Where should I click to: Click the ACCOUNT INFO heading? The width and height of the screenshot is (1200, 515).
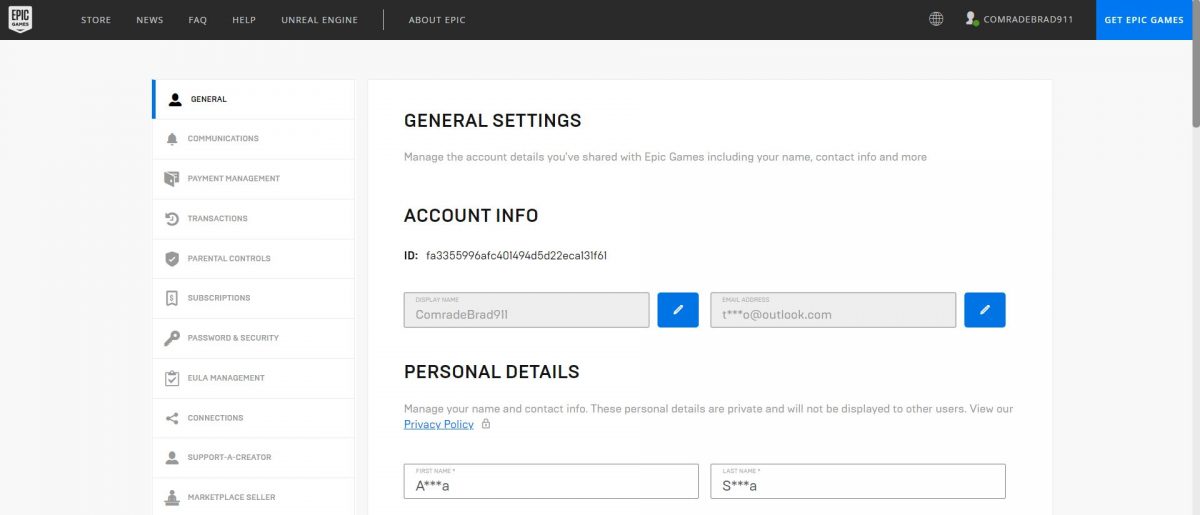click(x=471, y=215)
